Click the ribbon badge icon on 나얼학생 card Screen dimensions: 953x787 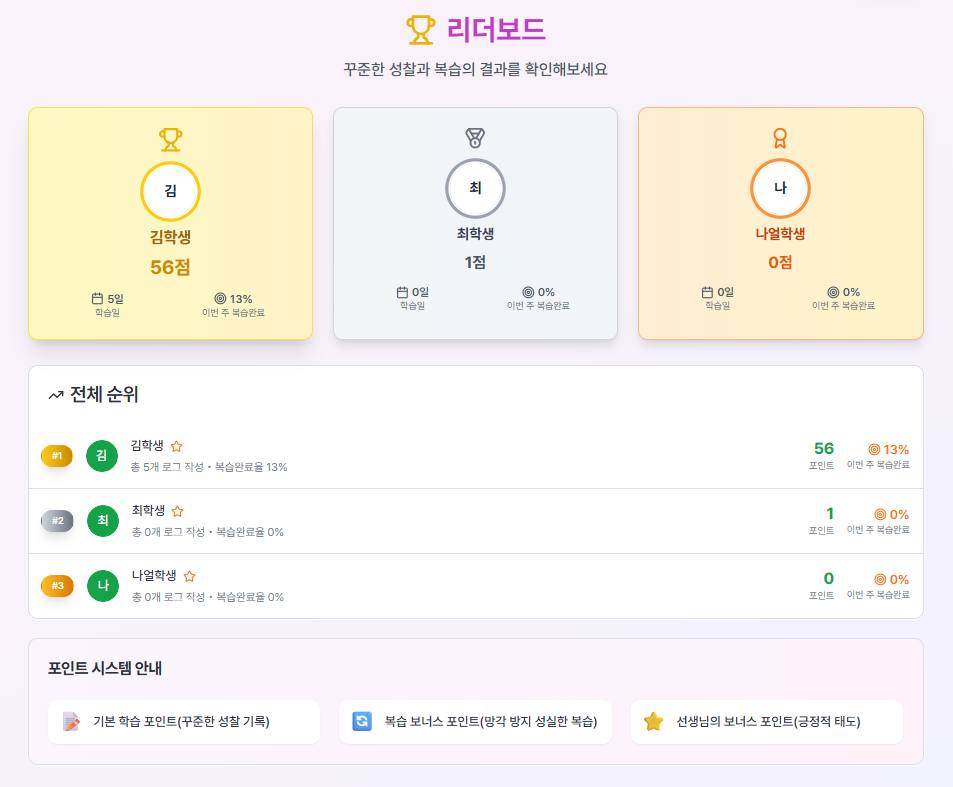[x=780, y=139]
